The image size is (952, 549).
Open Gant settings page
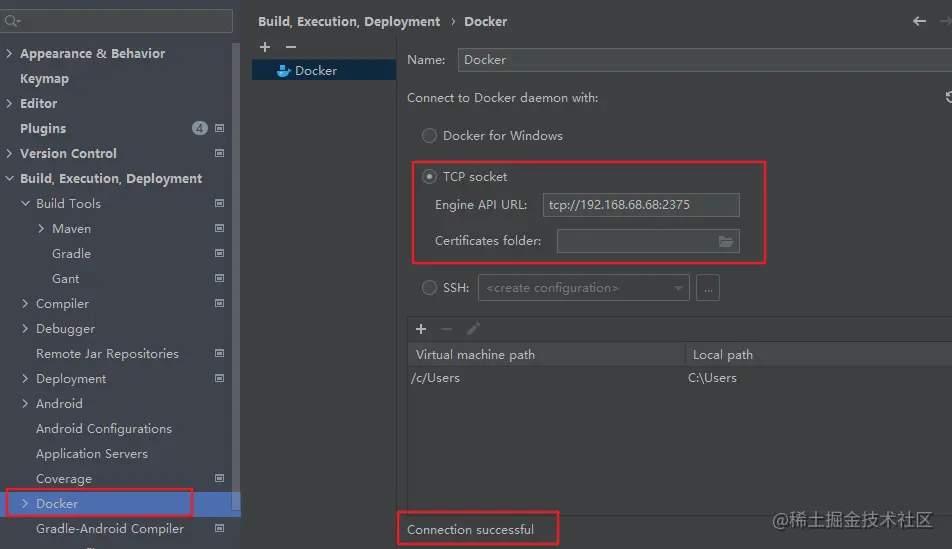pos(66,278)
